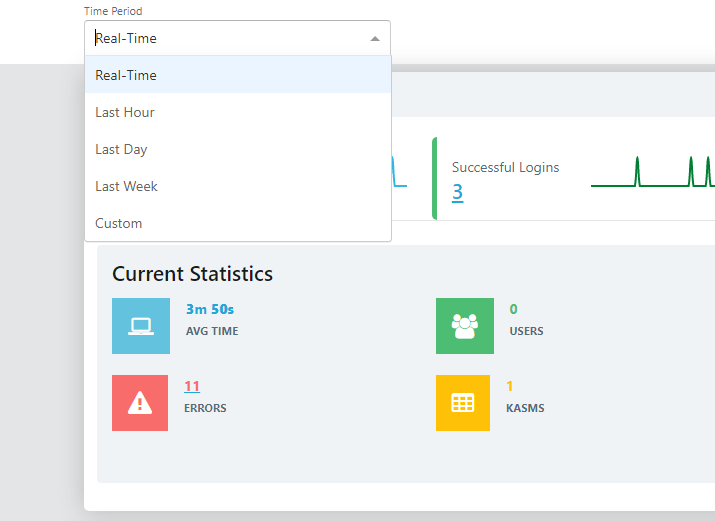Click the Successful Logins label text
Screen dimensions: 715x521
[x=505, y=167]
